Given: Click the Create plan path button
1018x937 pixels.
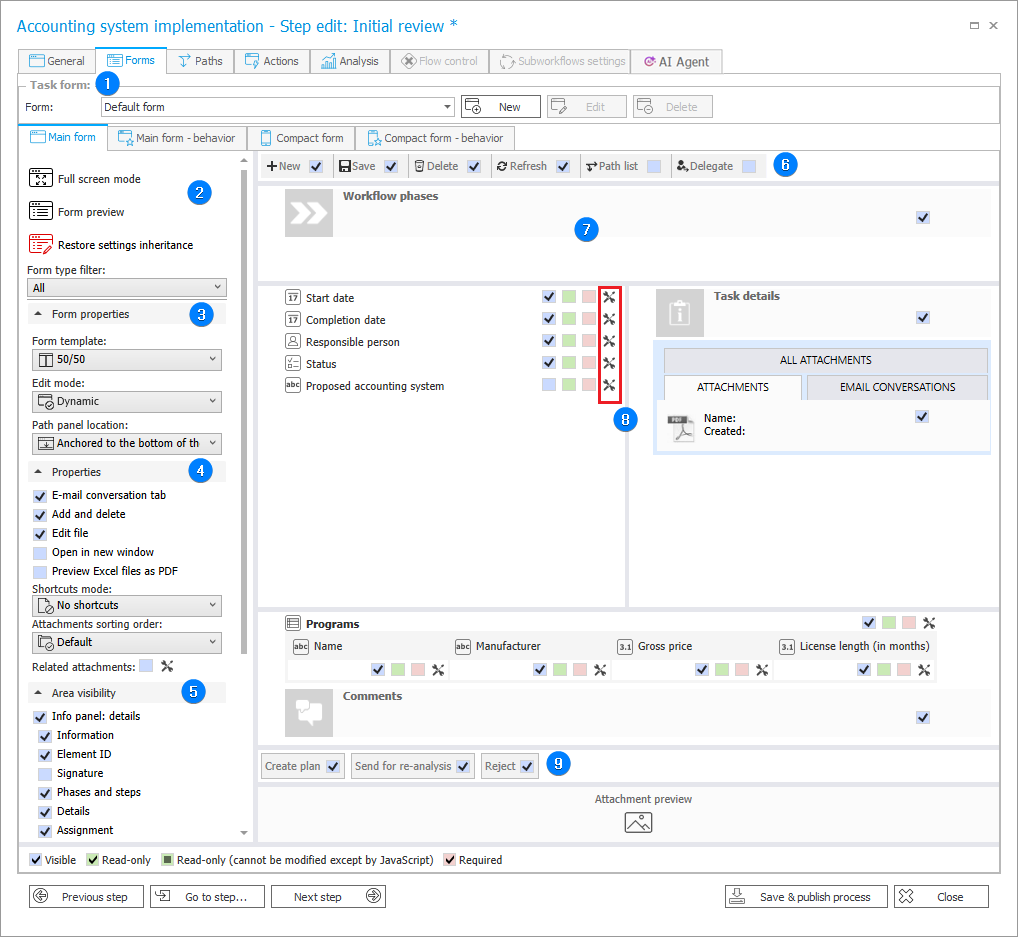Looking at the screenshot, I should [x=303, y=766].
